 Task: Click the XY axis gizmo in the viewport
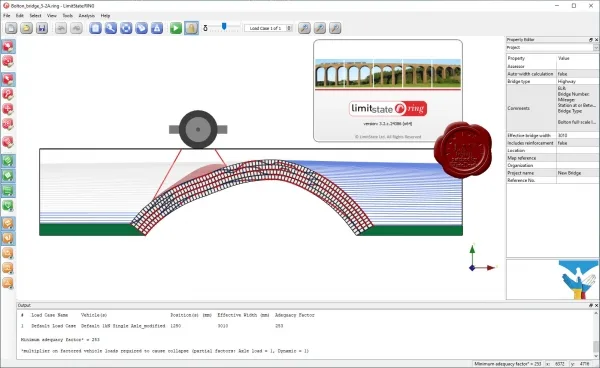[482, 258]
